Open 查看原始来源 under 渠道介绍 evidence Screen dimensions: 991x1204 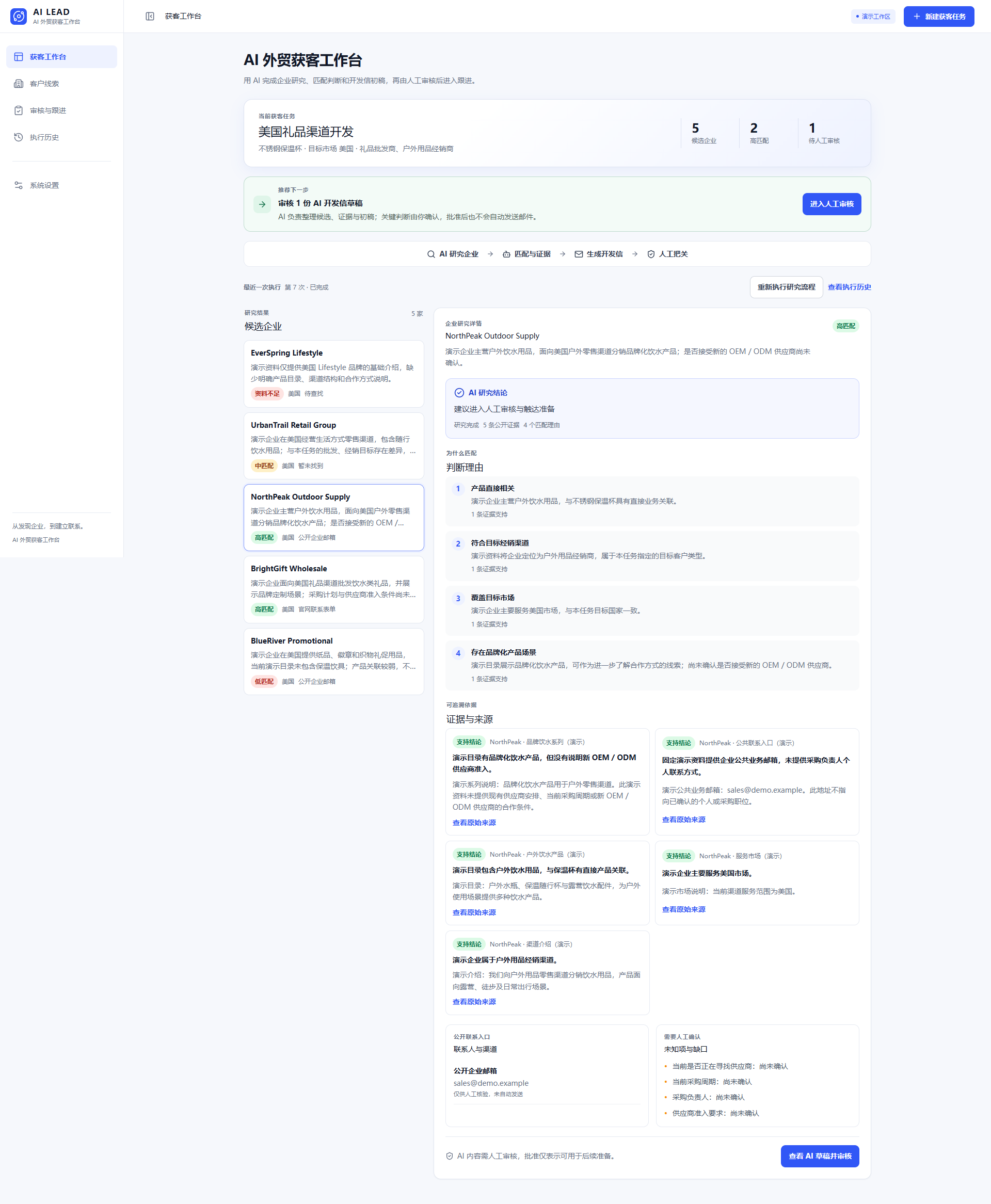pyautogui.click(x=474, y=1002)
